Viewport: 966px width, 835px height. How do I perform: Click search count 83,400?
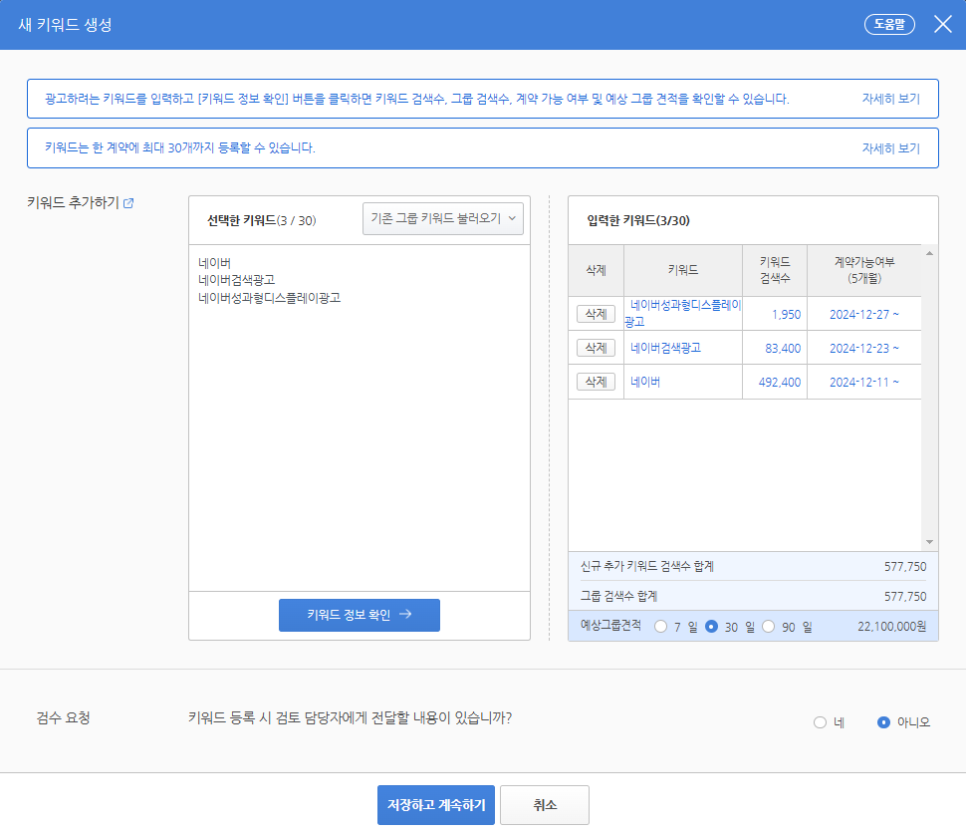click(x=782, y=348)
